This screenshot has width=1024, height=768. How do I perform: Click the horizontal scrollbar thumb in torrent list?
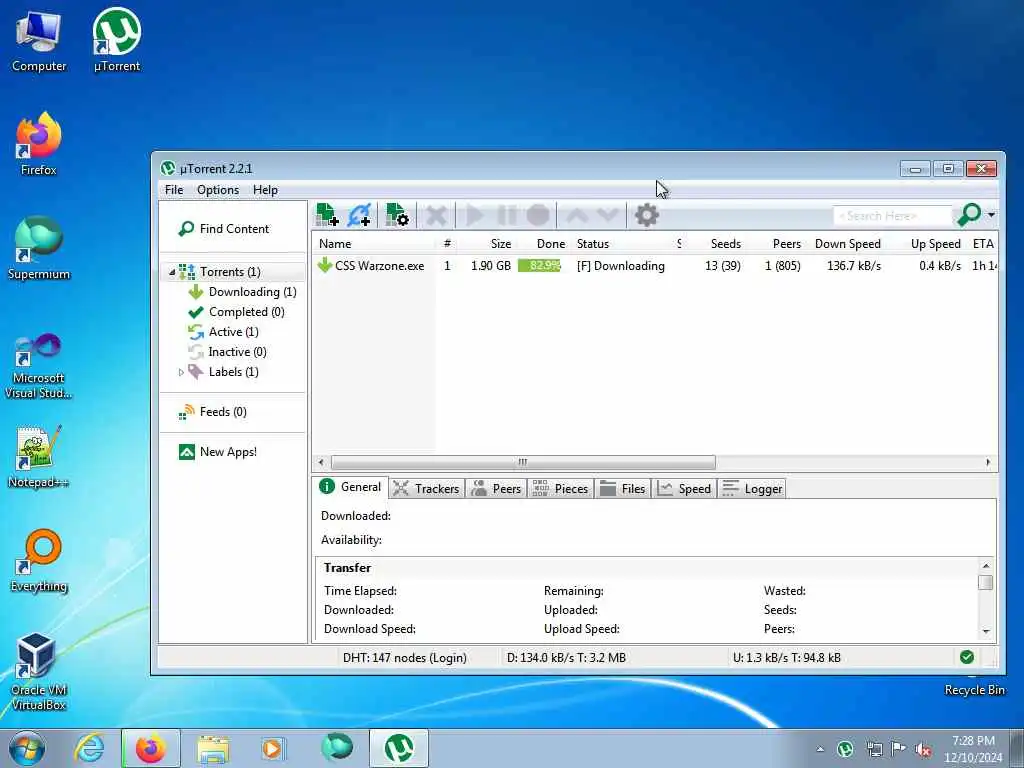[x=523, y=462]
